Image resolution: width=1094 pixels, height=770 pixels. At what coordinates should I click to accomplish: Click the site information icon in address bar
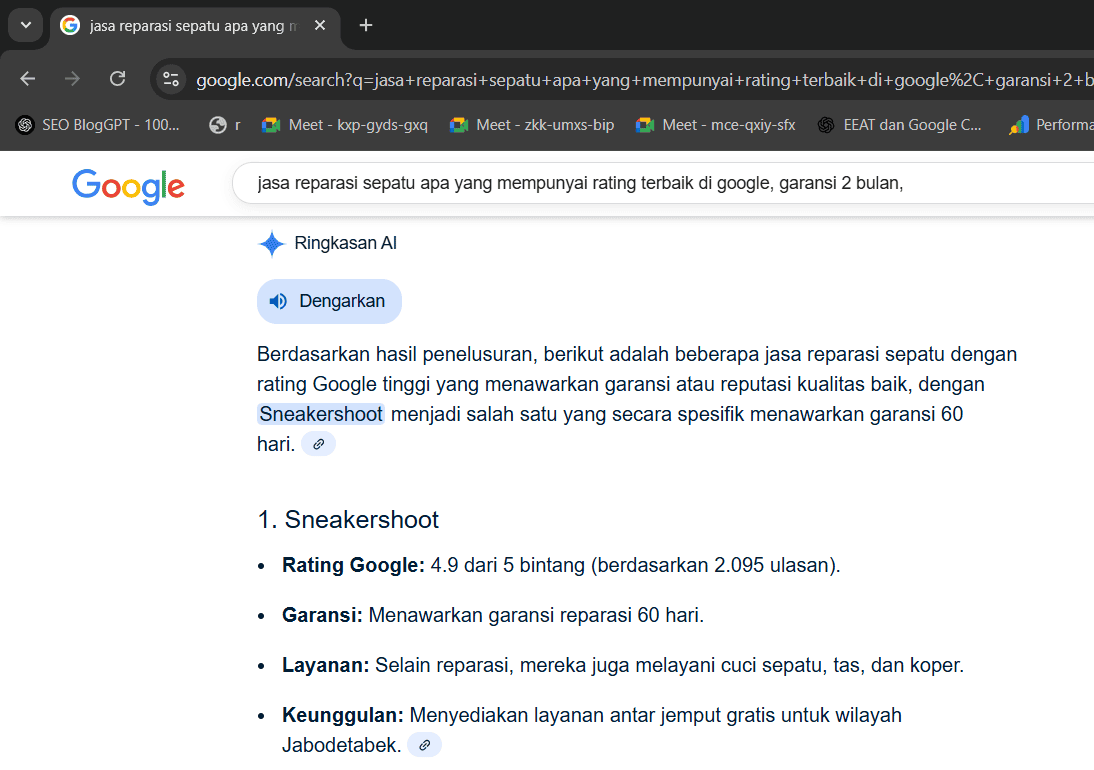(x=171, y=80)
